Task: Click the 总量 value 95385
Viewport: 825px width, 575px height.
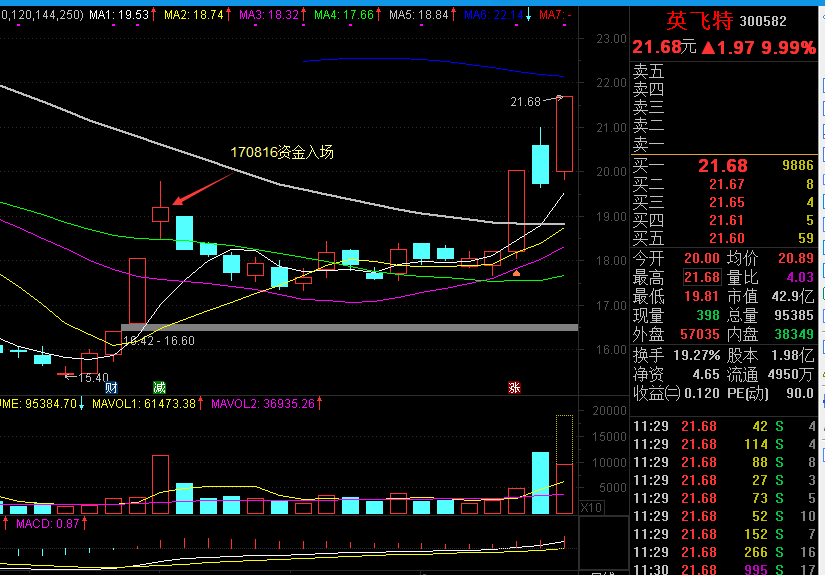Action: (794, 315)
